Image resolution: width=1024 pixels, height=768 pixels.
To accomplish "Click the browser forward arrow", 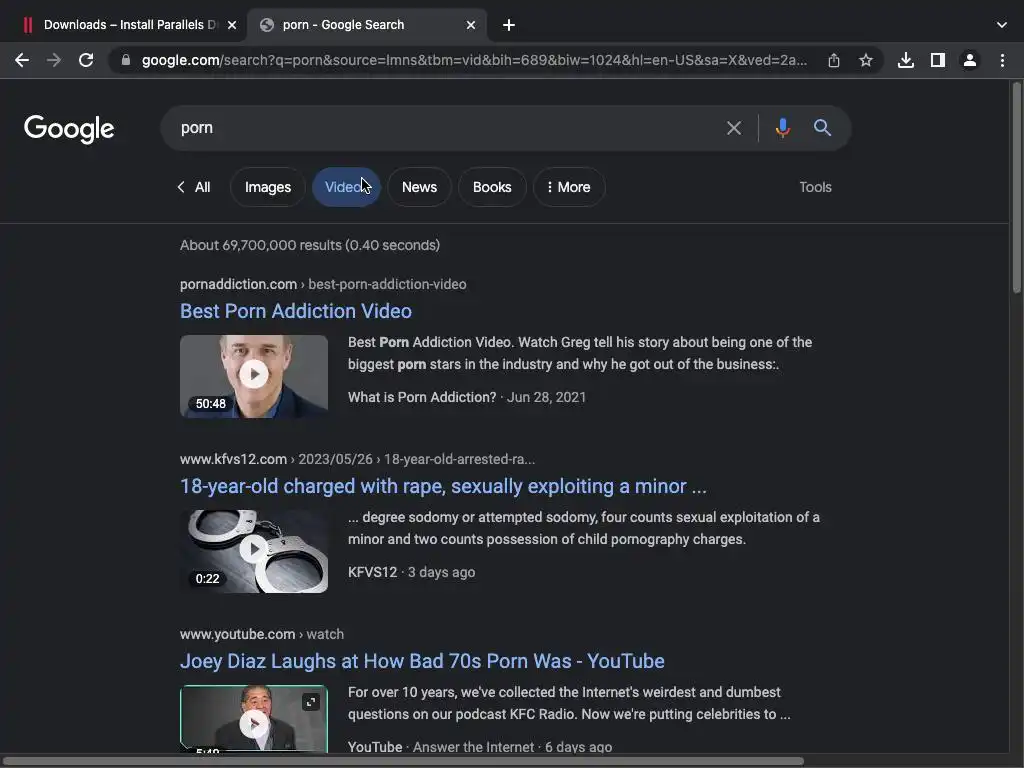I will pyautogui.click(x=54, y=61).
